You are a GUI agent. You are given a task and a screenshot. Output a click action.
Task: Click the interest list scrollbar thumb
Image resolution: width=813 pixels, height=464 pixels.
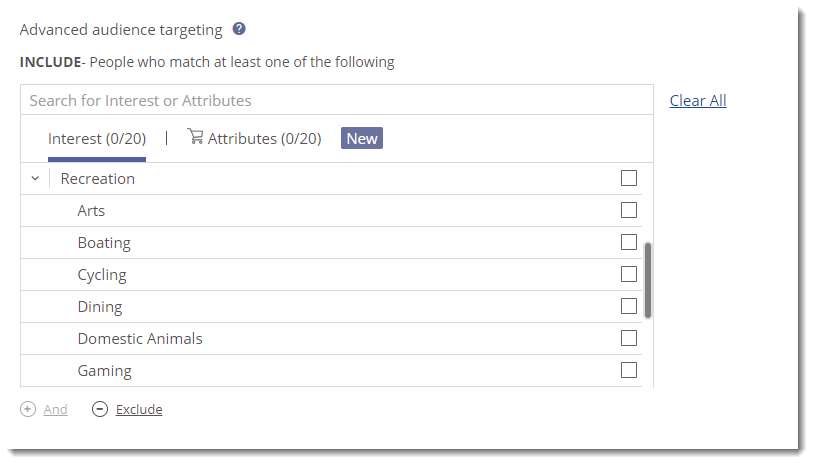click(648, 280)
